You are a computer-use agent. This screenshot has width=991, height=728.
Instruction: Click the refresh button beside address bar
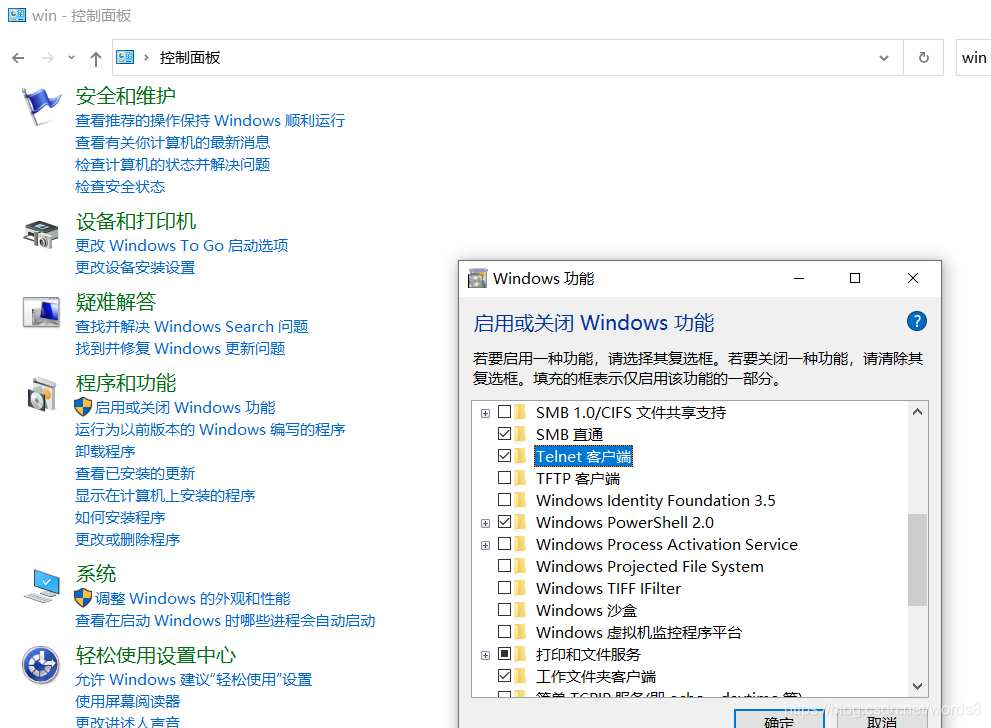coord(923,58)
